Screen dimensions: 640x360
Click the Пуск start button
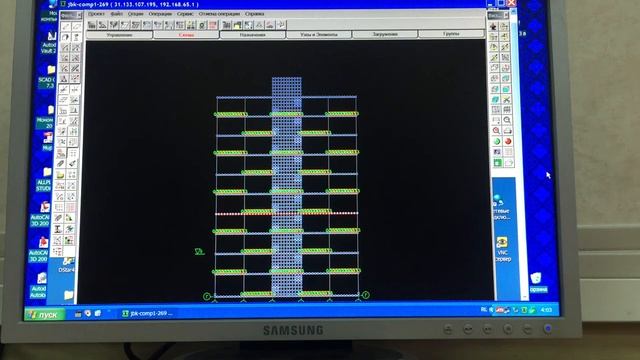point(44,315)
